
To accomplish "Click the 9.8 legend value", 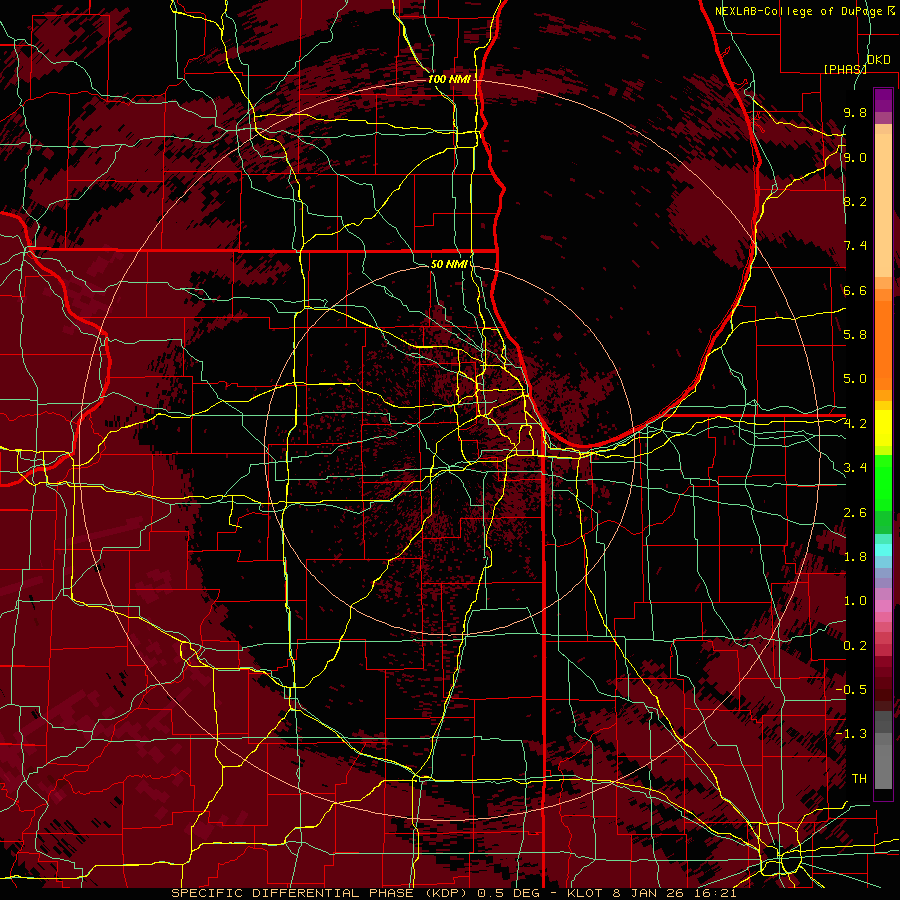I will (x=855, y=113).
